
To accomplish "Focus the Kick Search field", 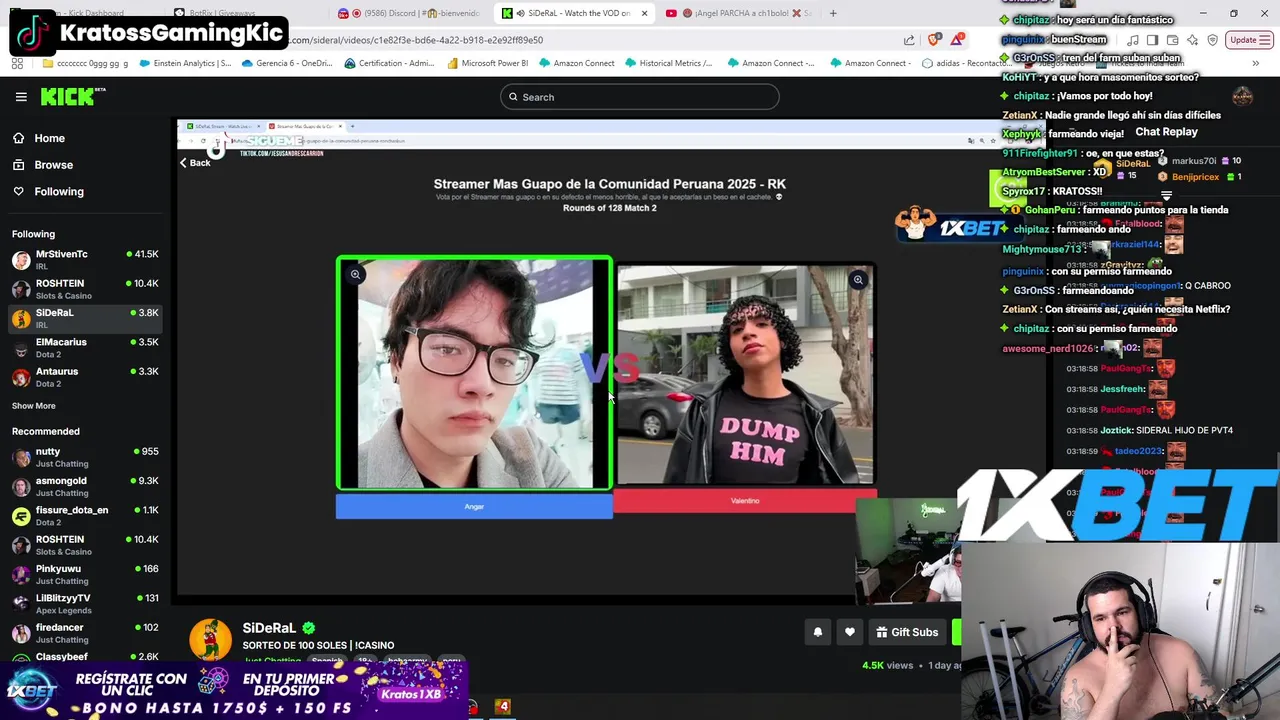I will click(x=640, y=97).
